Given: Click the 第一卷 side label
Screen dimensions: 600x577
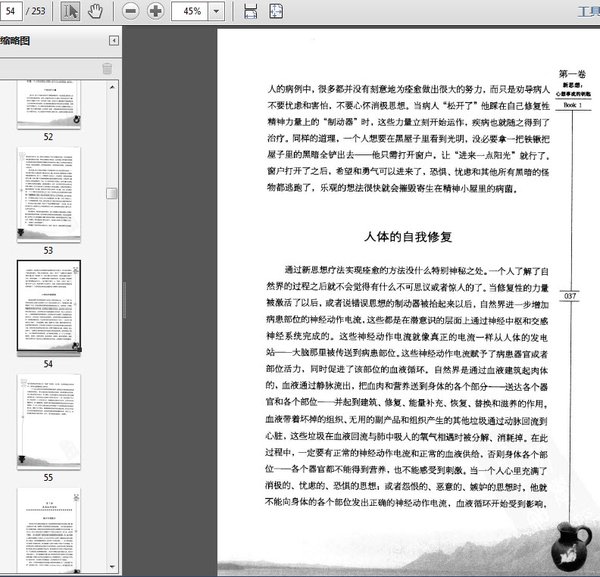Looking at the screenshot, I should click(572, 74).
